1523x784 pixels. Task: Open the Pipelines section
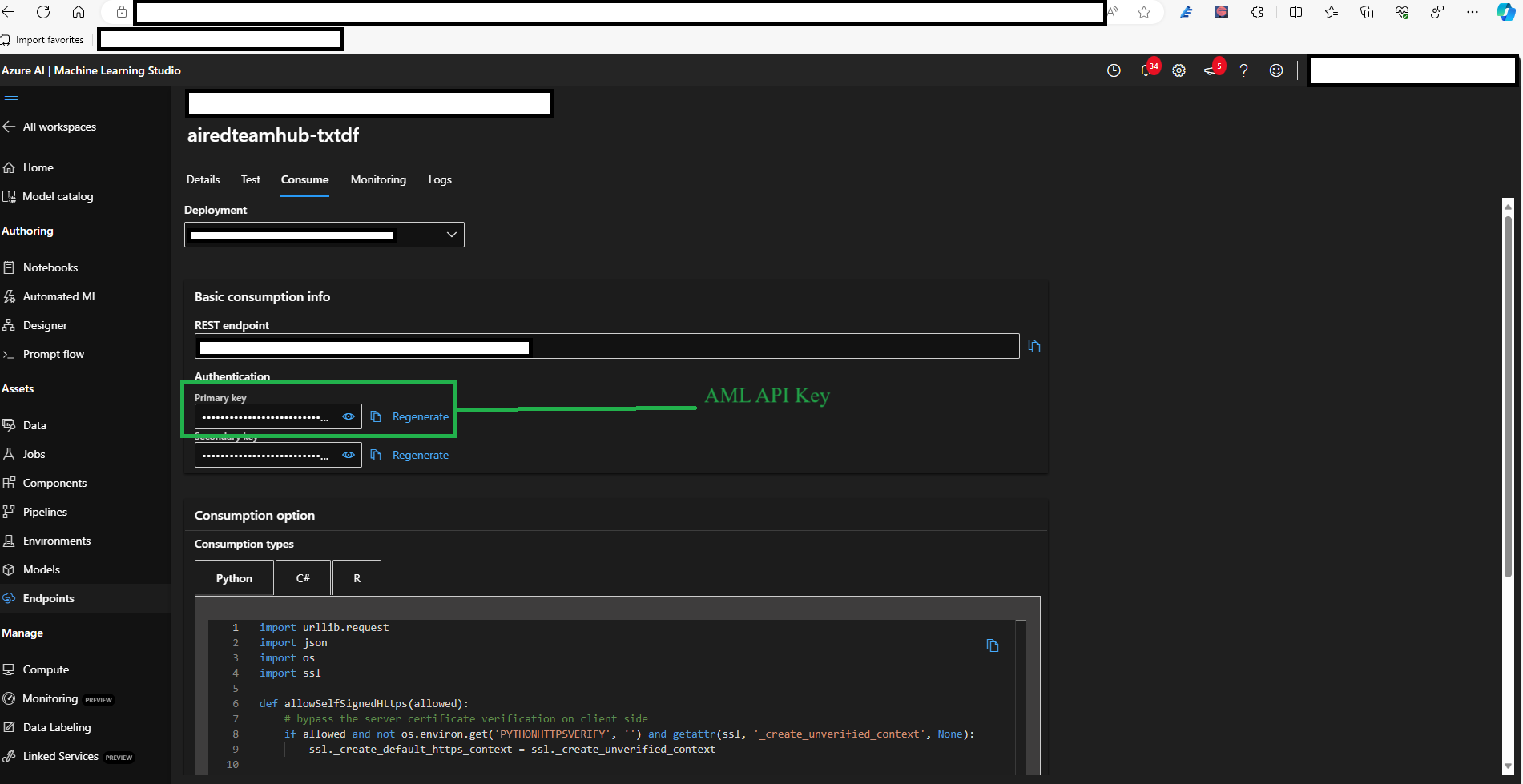(45, 511)
